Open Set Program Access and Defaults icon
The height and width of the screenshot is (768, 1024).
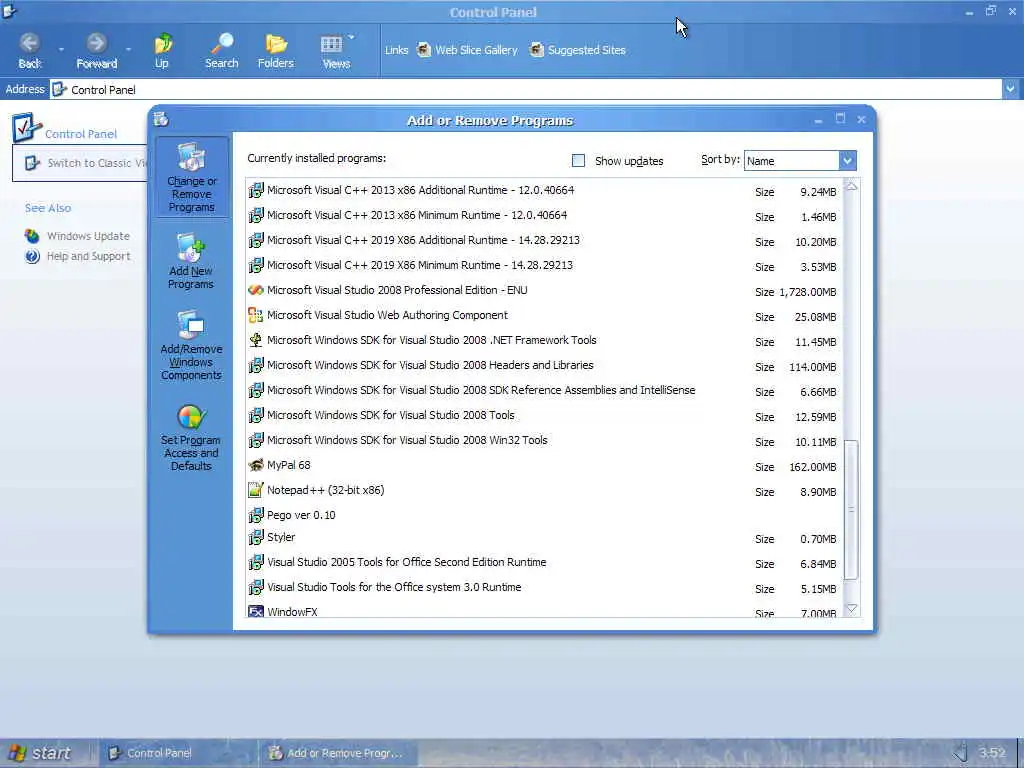[x=191, y=417]
